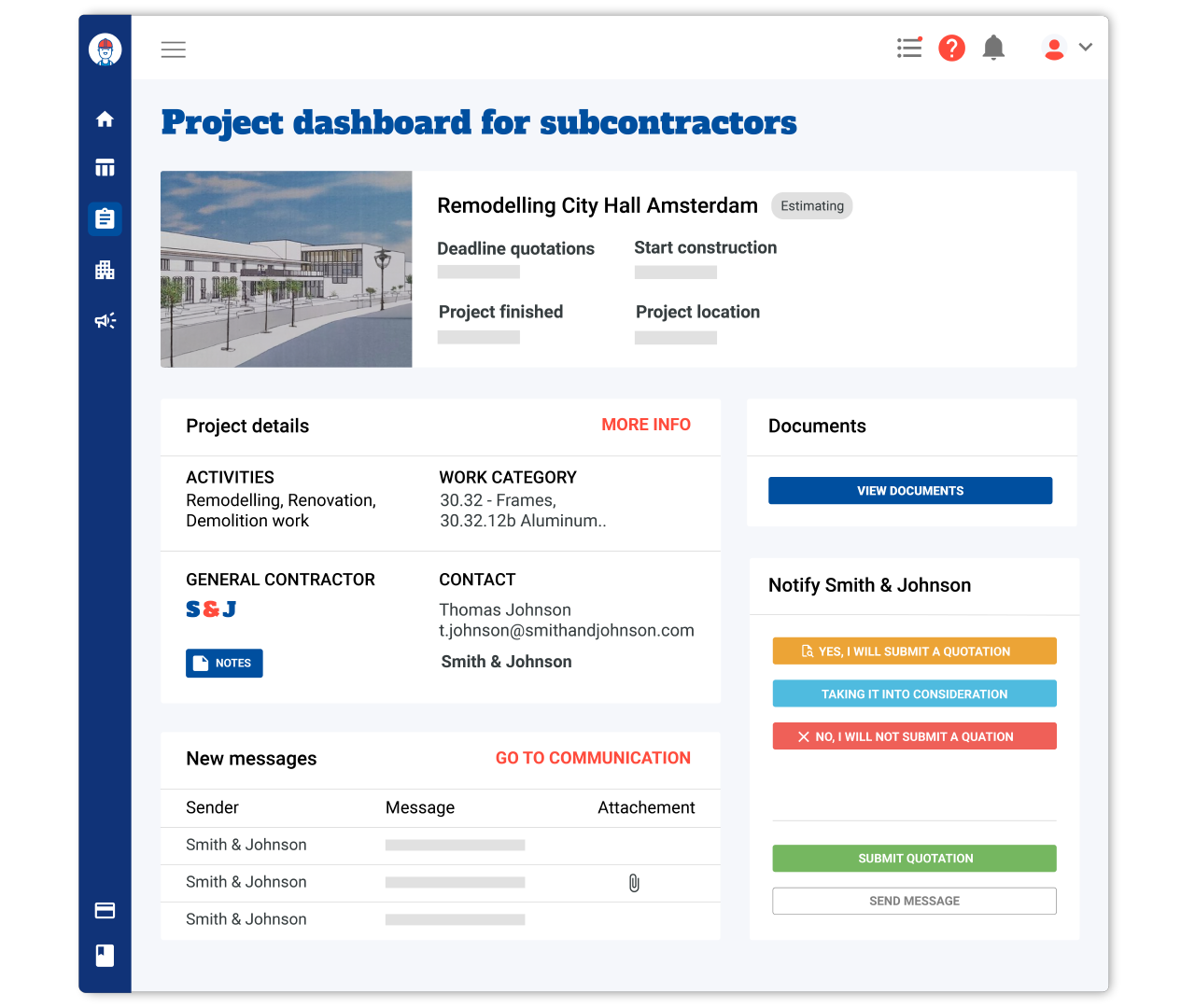Open Smith & Johnson message with attachment
Image resolution: width=1195 pixels, height=1008 pixels.
click(441, 883)
